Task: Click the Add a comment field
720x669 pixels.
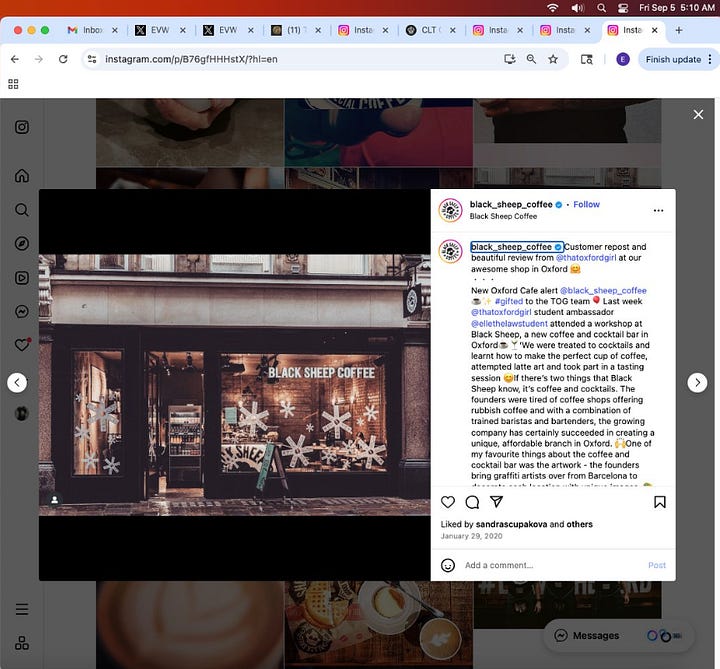Action: 553,565
